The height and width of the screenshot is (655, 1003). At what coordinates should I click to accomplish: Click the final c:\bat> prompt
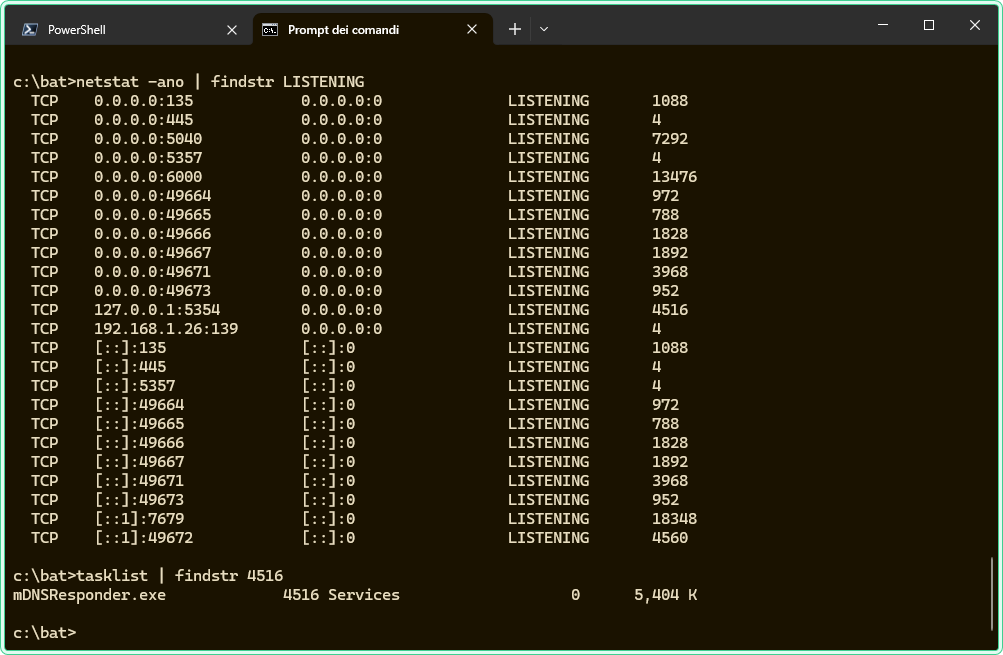[x=44, y=633]
